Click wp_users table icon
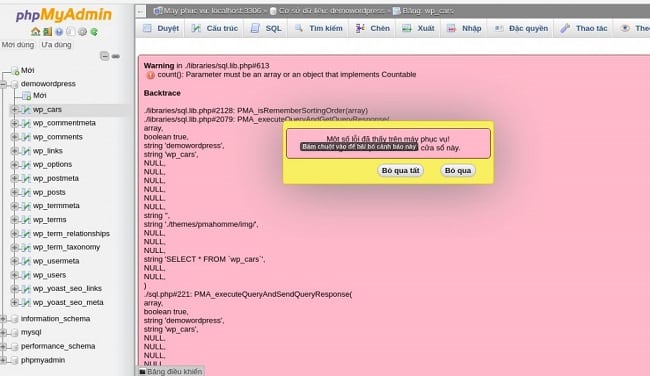Viewport: 650px width, 376px height. (26, 275)
